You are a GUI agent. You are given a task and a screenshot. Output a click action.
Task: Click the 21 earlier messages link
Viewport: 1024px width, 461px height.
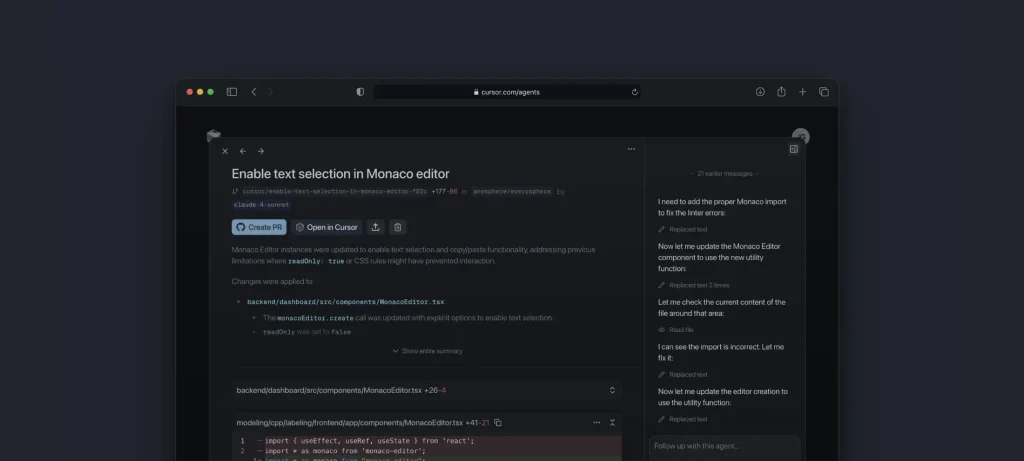724,174
